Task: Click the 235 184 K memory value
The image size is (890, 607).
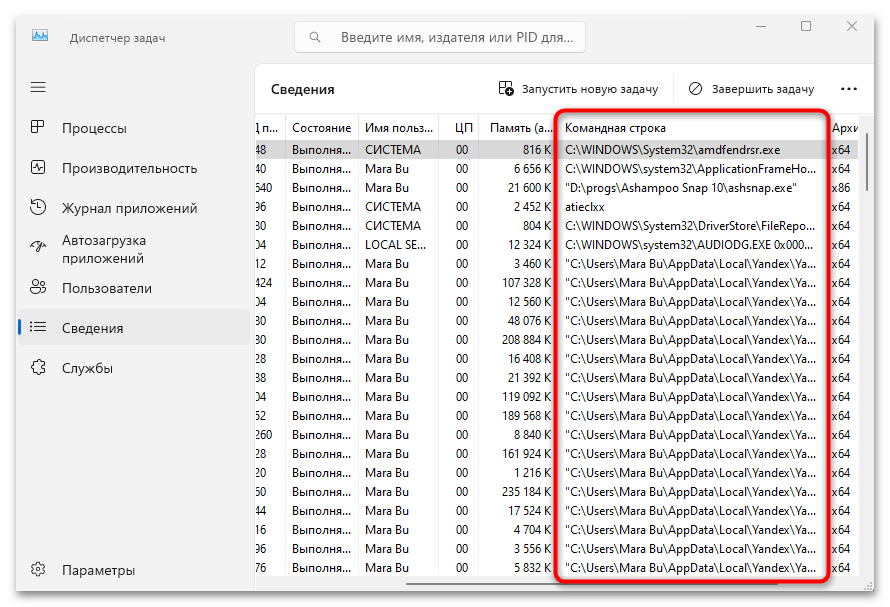Action: [527, 492]
